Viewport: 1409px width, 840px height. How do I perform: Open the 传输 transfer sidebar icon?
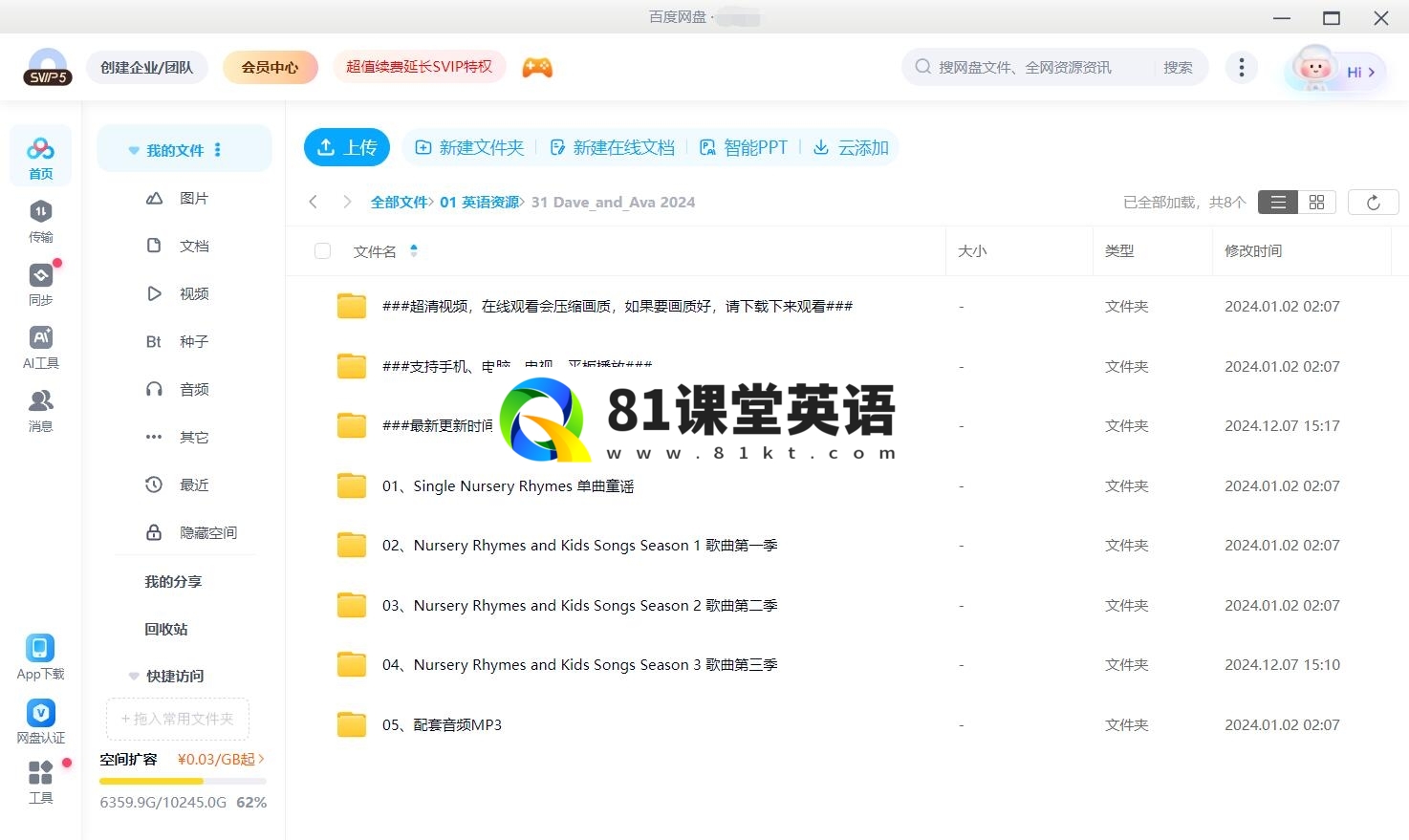point(40,221)
